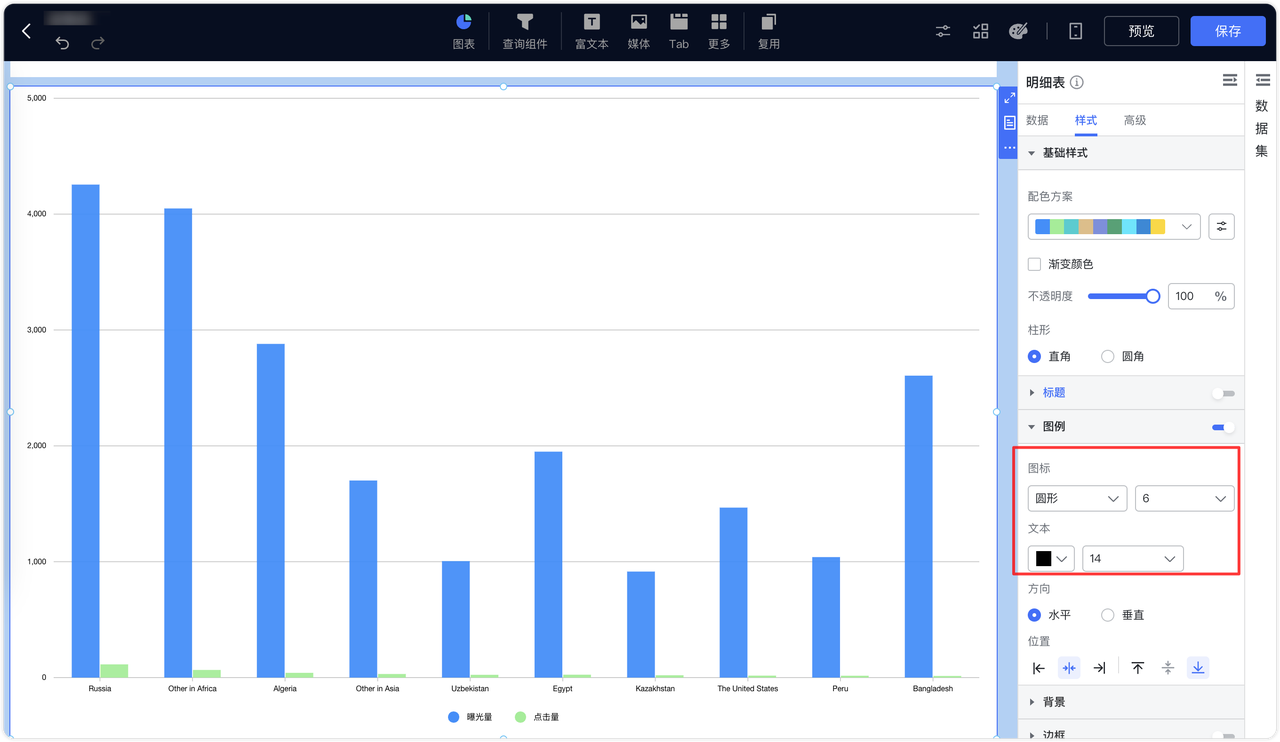This screenshot has height=742, width=1280.
Task: Toggle the 标题 switch
Action: pos(1223,393)
